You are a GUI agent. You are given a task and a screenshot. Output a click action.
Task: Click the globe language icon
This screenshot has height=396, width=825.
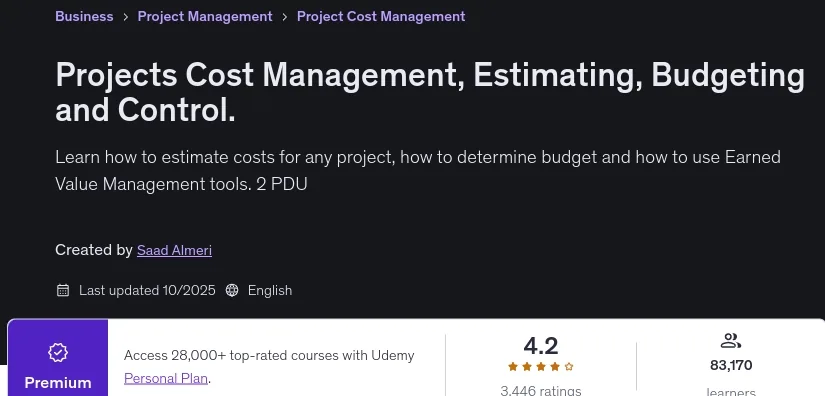pos(232,290)
